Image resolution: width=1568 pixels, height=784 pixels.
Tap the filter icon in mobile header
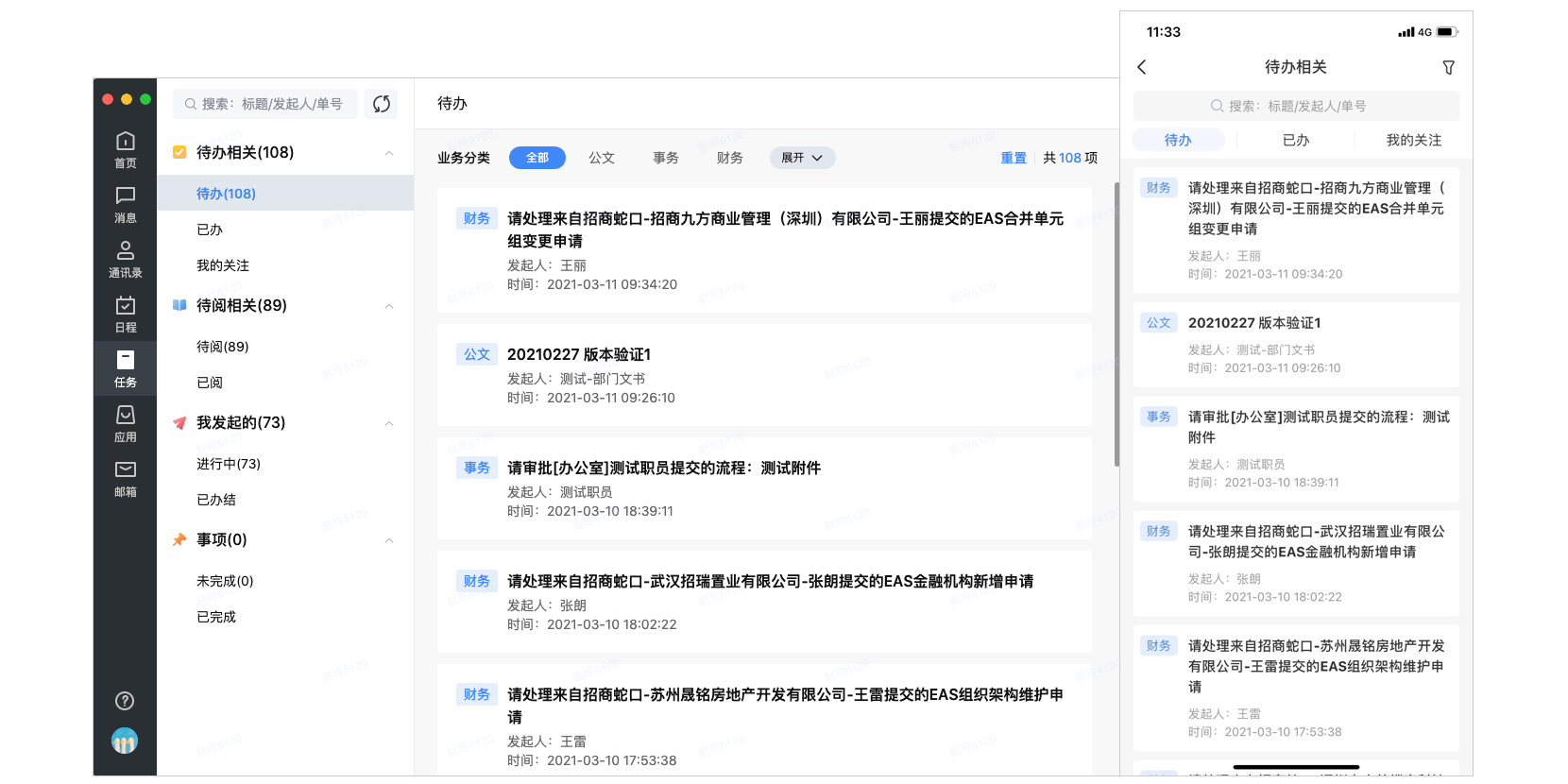click(1448, 67)
